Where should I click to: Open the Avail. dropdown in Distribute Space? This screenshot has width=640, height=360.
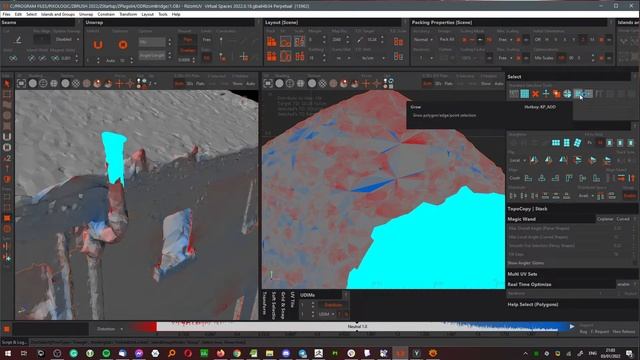pos(586,196)
